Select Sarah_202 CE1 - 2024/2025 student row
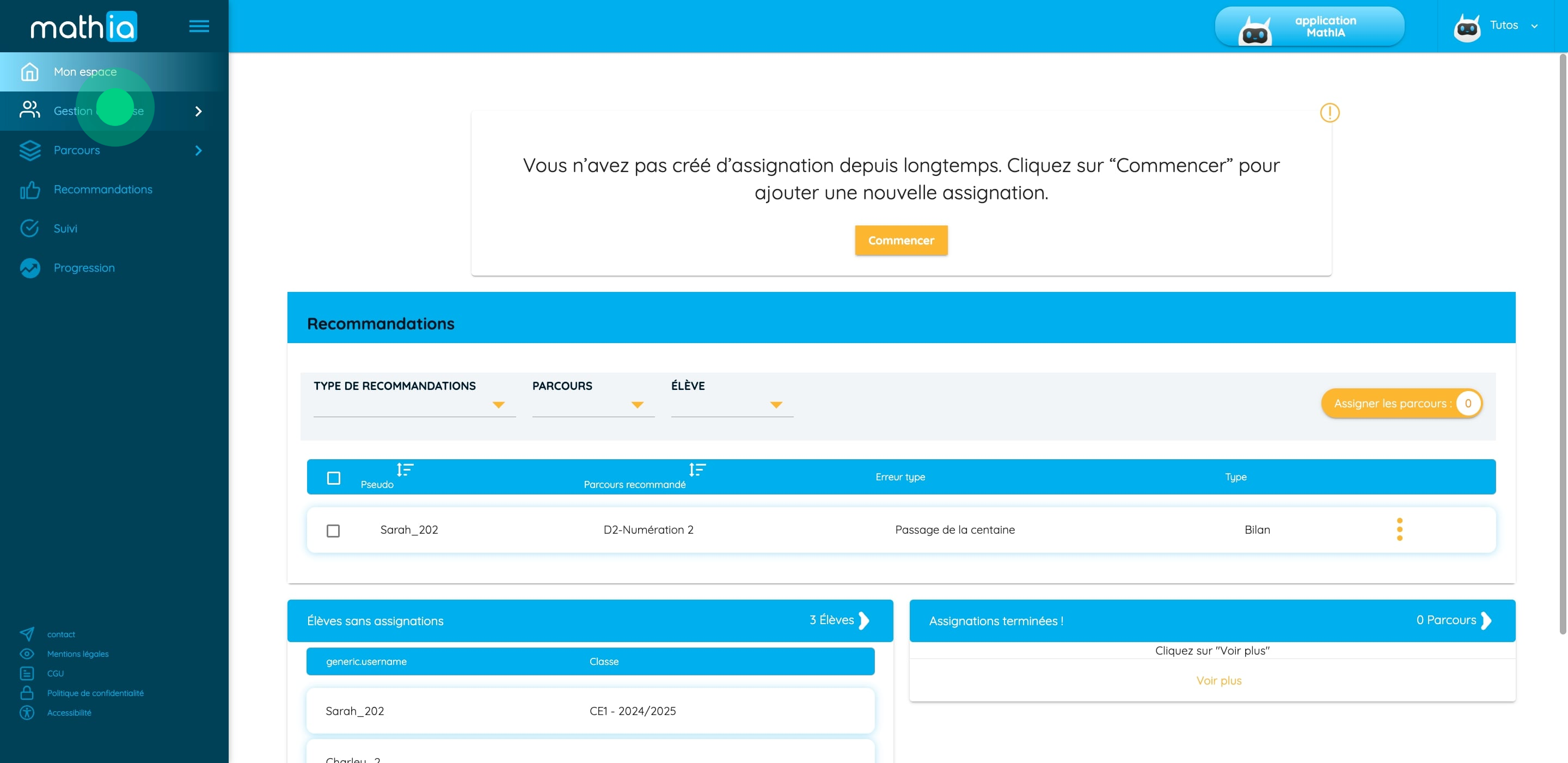The height and width of the screenshot is (763, 1568). coord(590,711)
